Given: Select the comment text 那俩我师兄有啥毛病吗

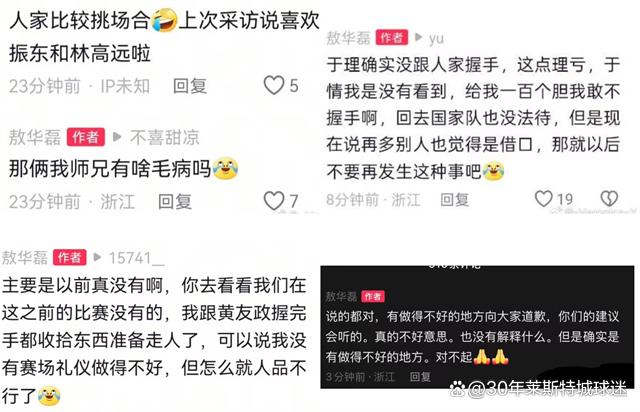Looking at the screenshot, I should pyautogui.click(x=110, y=169).
